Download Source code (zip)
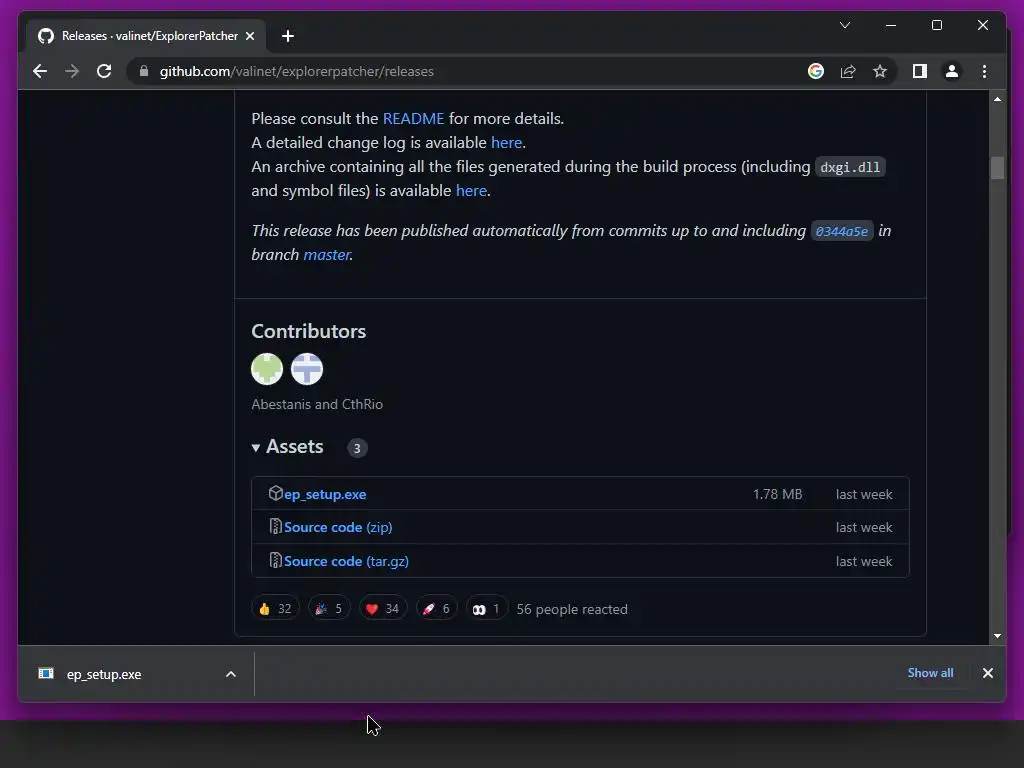This screenshot has height=768, width=1024. pyautogui.click(x=338, y=527)
